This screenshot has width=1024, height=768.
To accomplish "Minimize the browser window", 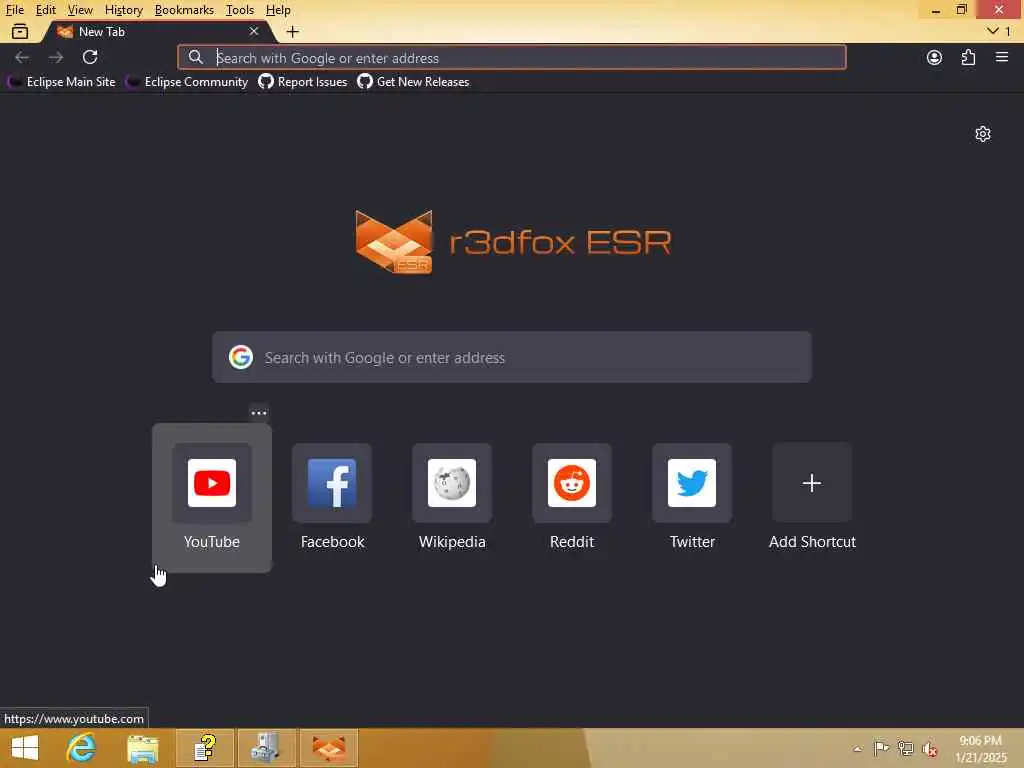I will [936, 10].
